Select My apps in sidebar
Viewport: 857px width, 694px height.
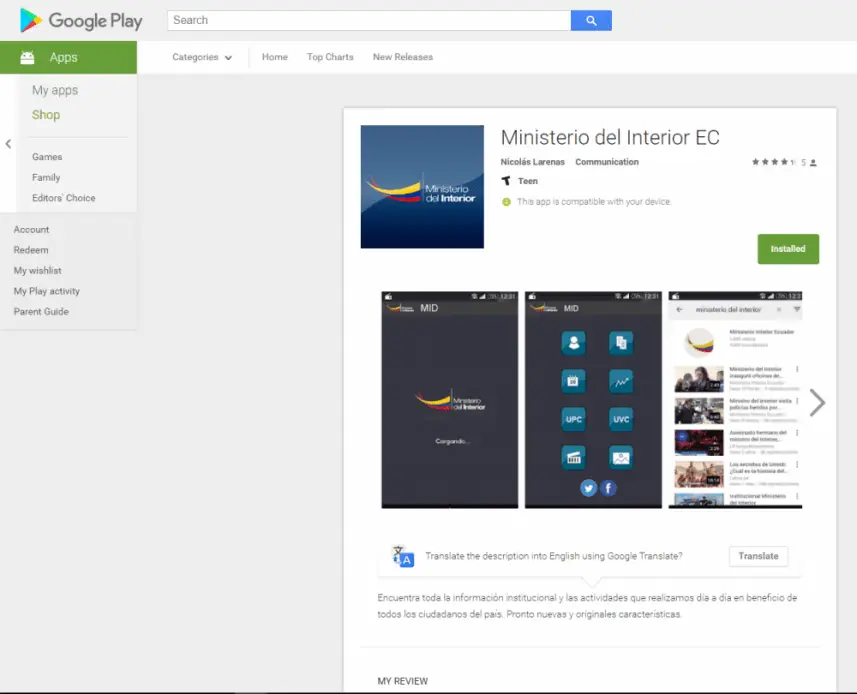point(55,90)
